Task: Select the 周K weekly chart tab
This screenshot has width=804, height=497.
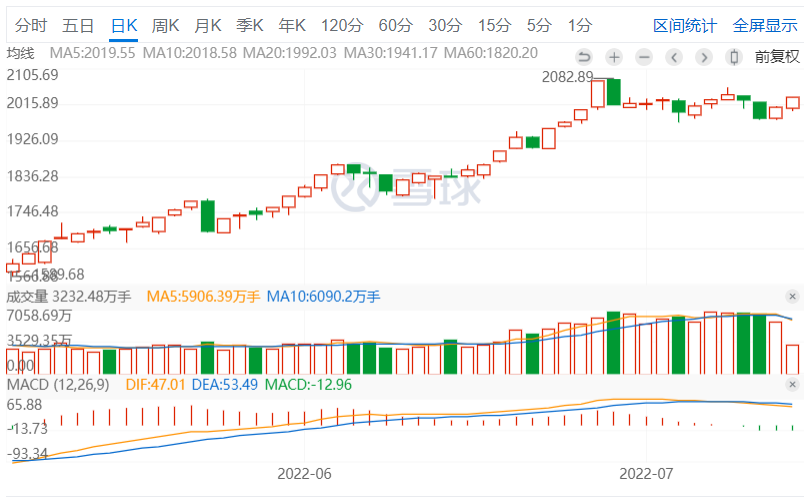Action: [x=166, y=25]
